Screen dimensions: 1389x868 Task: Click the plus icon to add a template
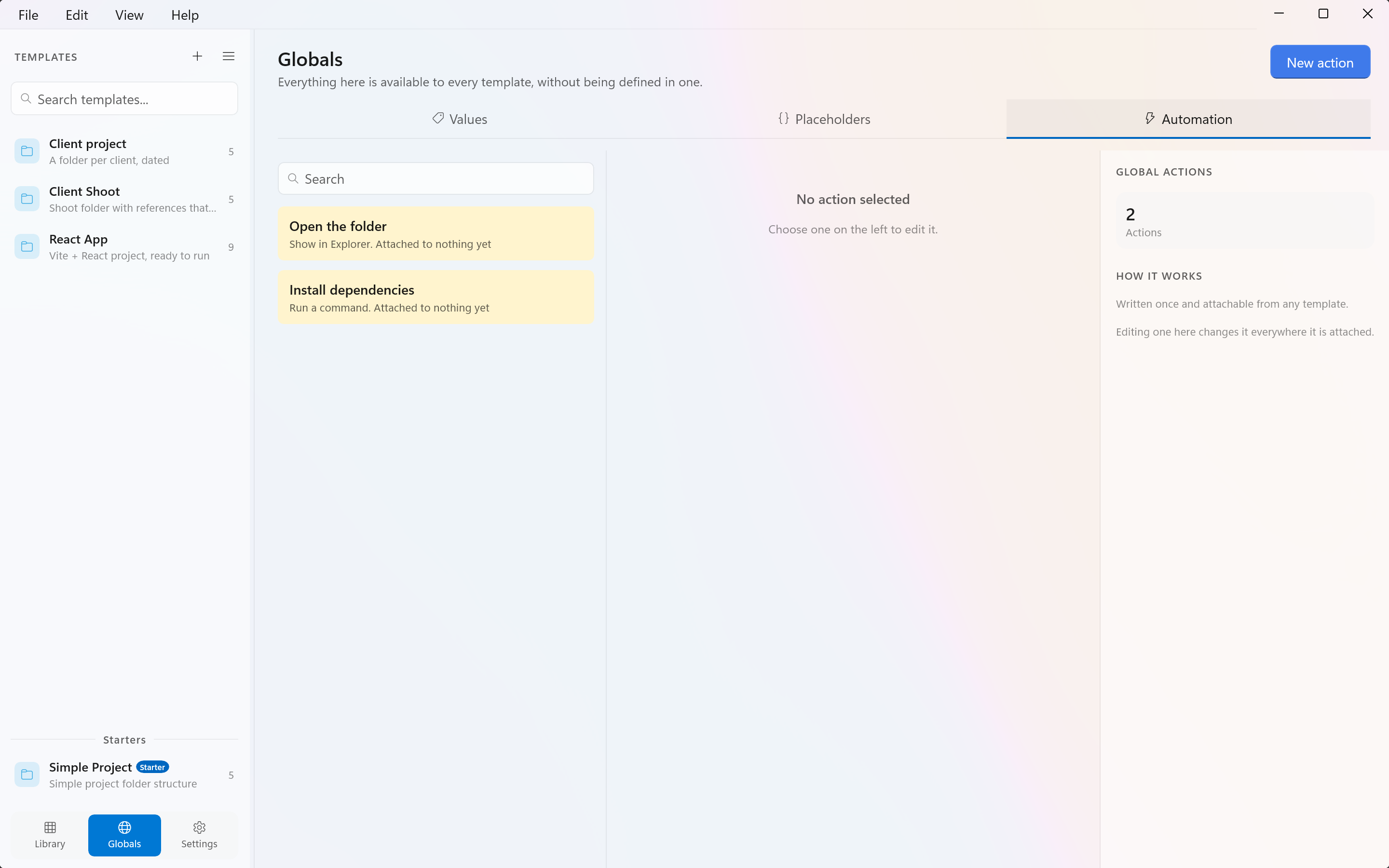point(197,56)
